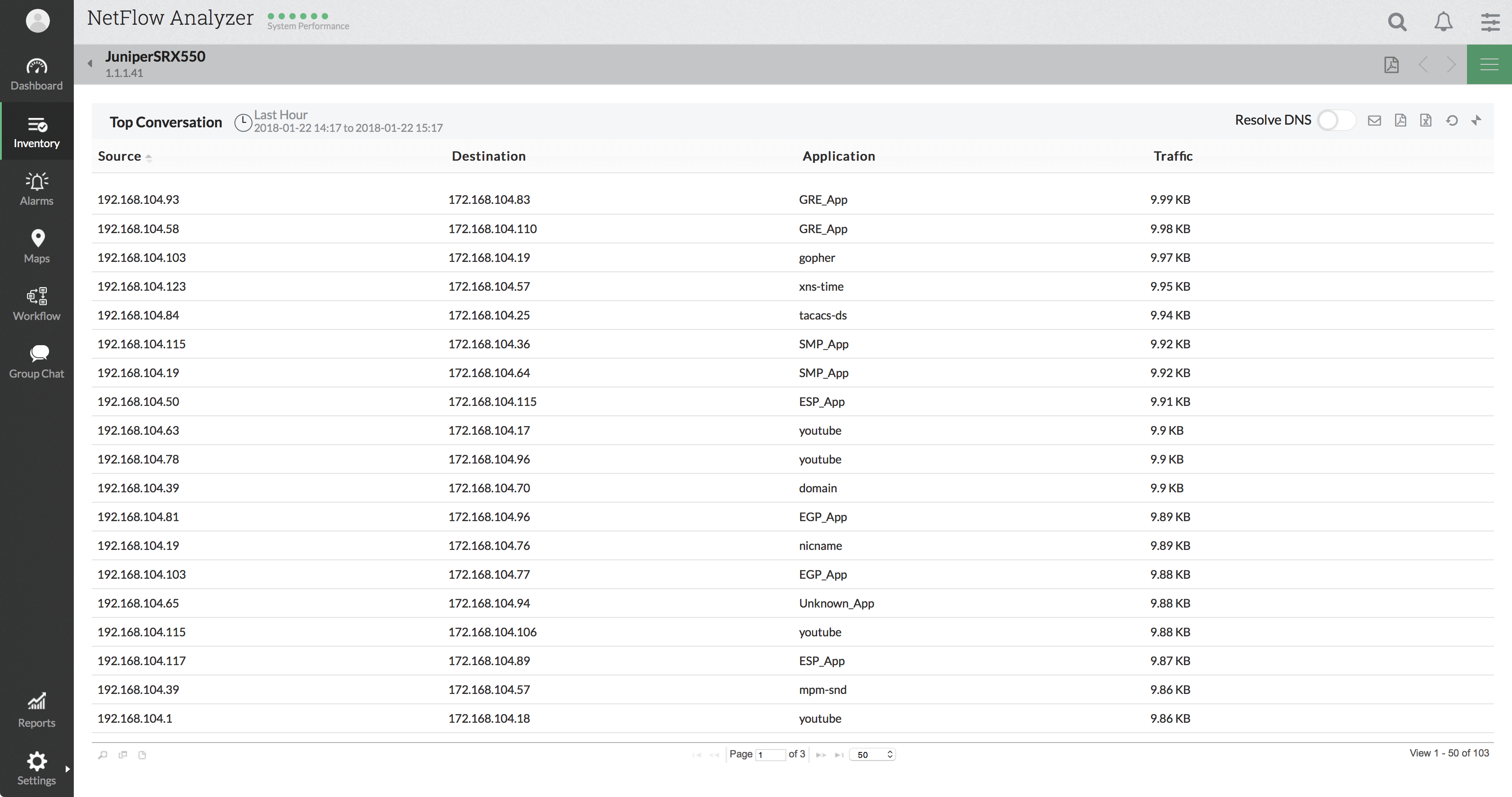Email the Top Conversation report
This screenshot has height=797, width=1512.
coord(1374,120)
